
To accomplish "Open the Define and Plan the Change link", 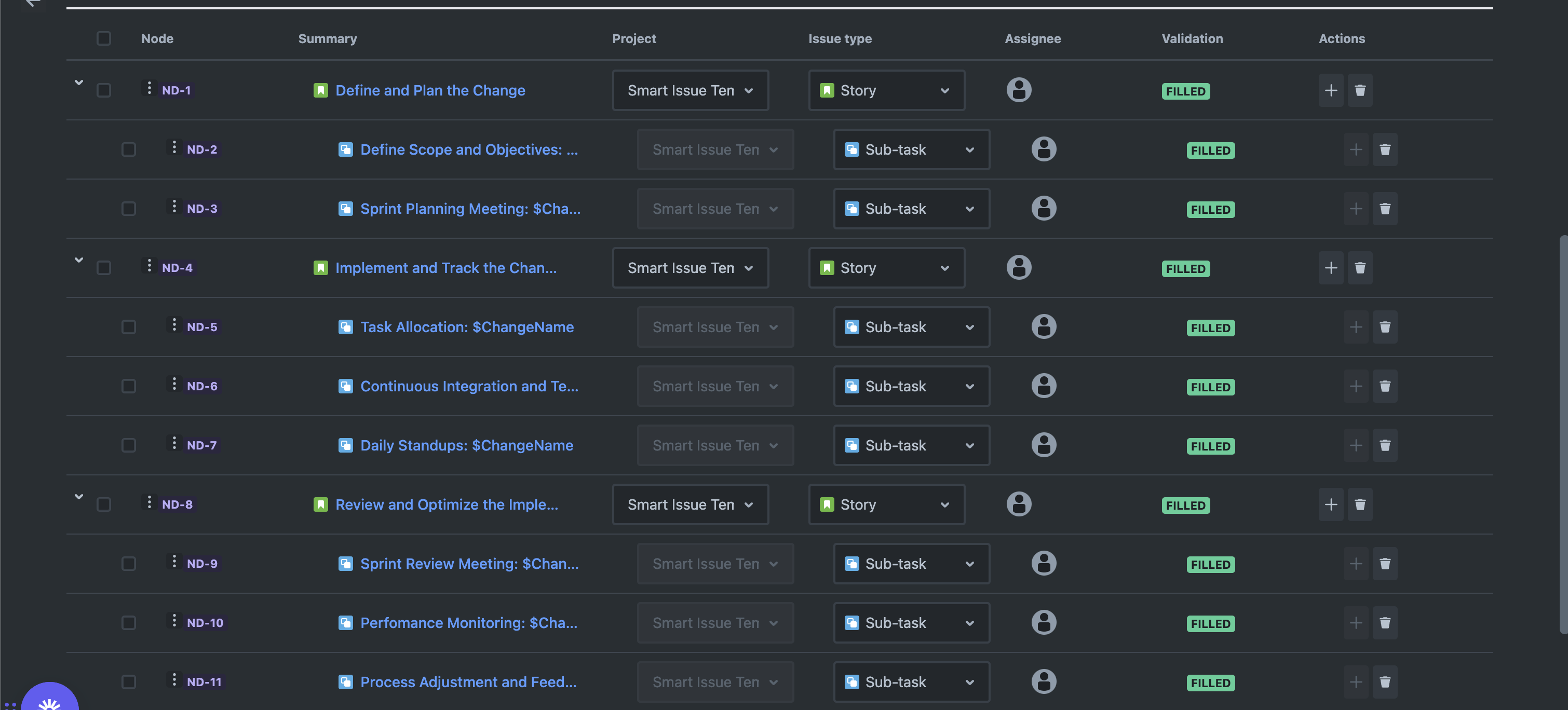I will (x=430, y=91).
